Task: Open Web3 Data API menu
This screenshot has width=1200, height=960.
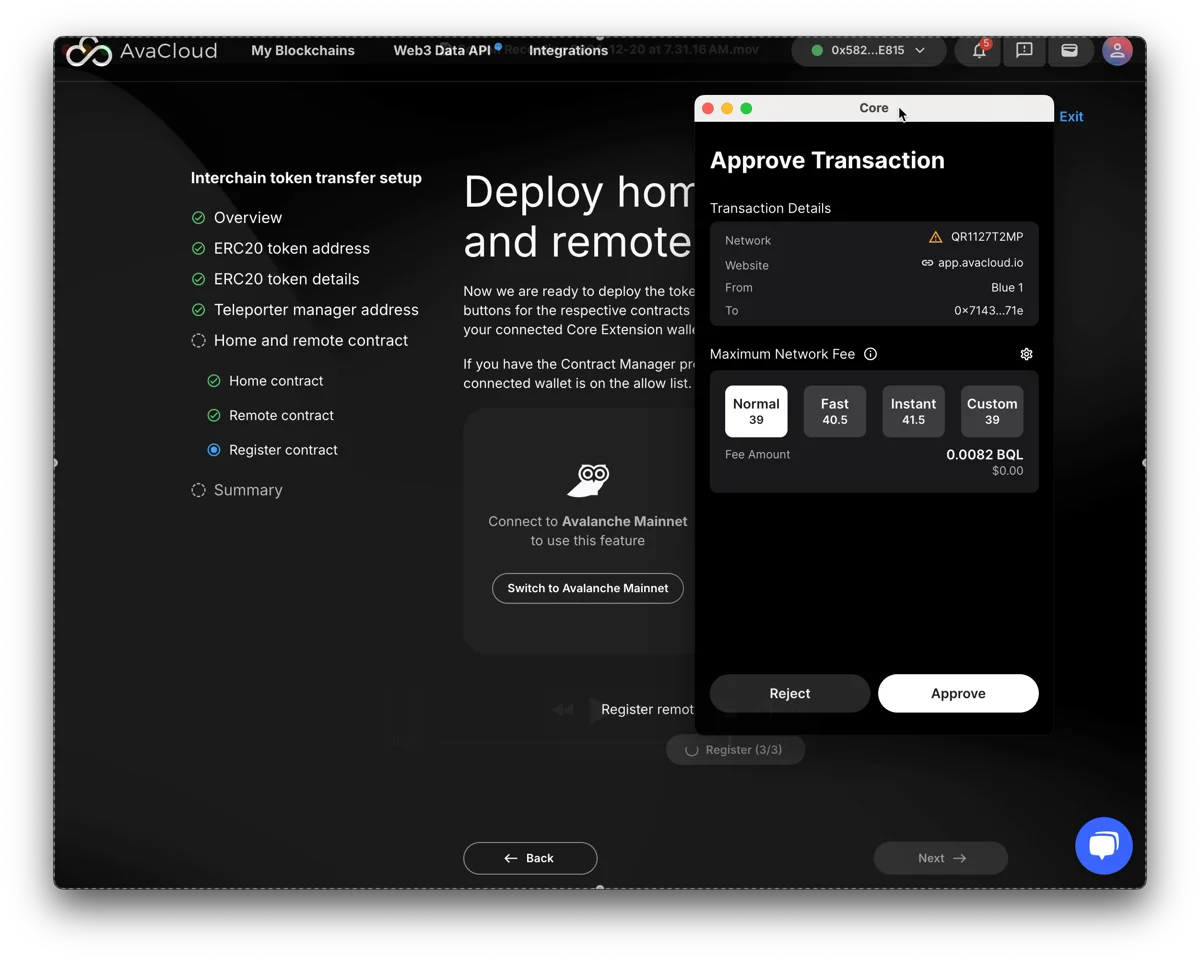Action: pyautogui.click(x=442, y=50)
